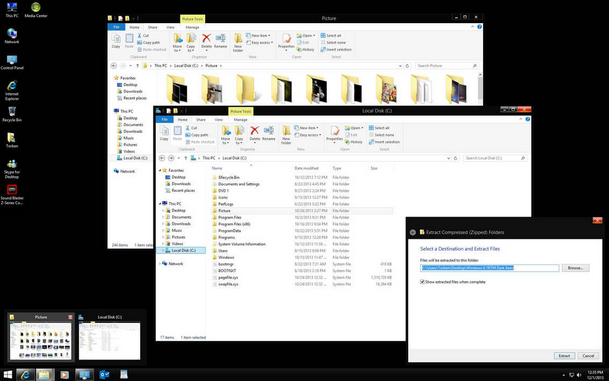Click New folder icon in Picture window ribbon

point(238,42)
